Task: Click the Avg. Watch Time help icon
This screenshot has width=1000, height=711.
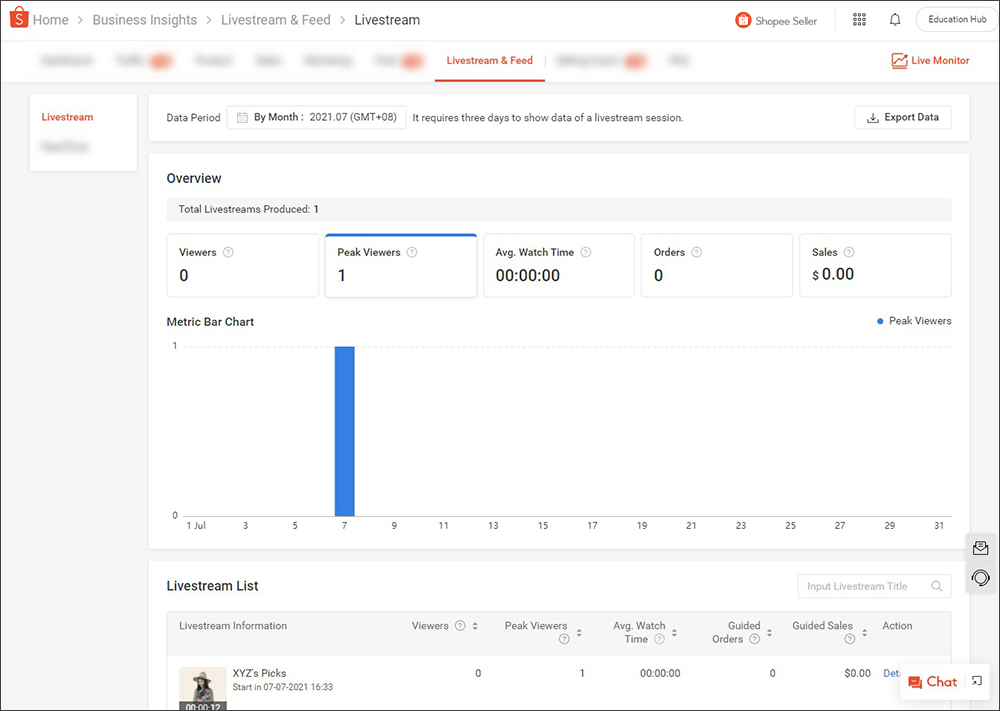Action: point(586,253)
